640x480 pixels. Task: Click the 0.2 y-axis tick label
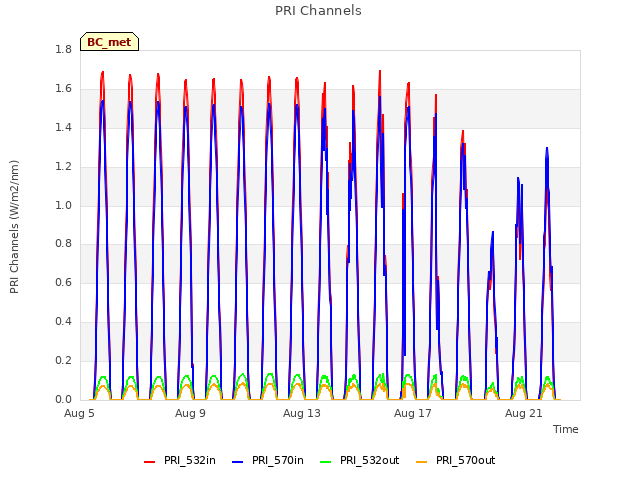63,360
